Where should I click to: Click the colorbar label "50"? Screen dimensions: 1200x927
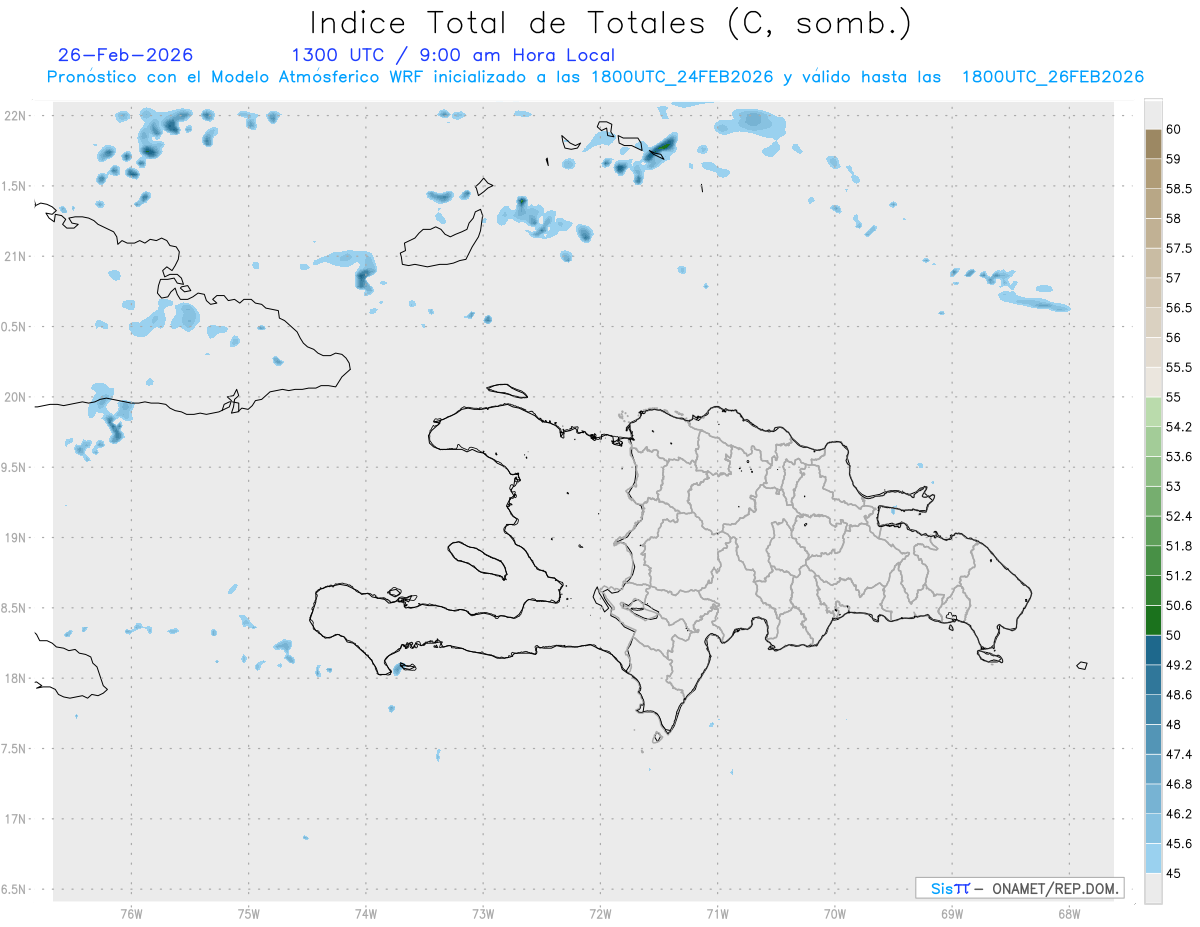(x=1174, y=635)
